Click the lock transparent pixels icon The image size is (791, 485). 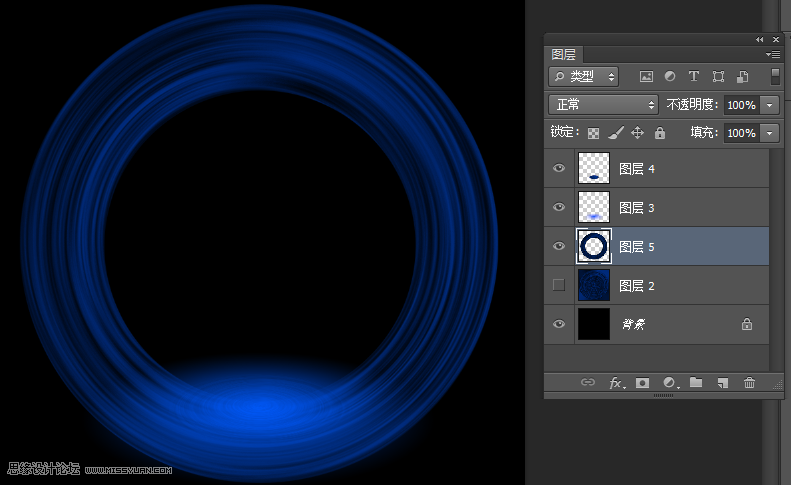pos(593,133)
